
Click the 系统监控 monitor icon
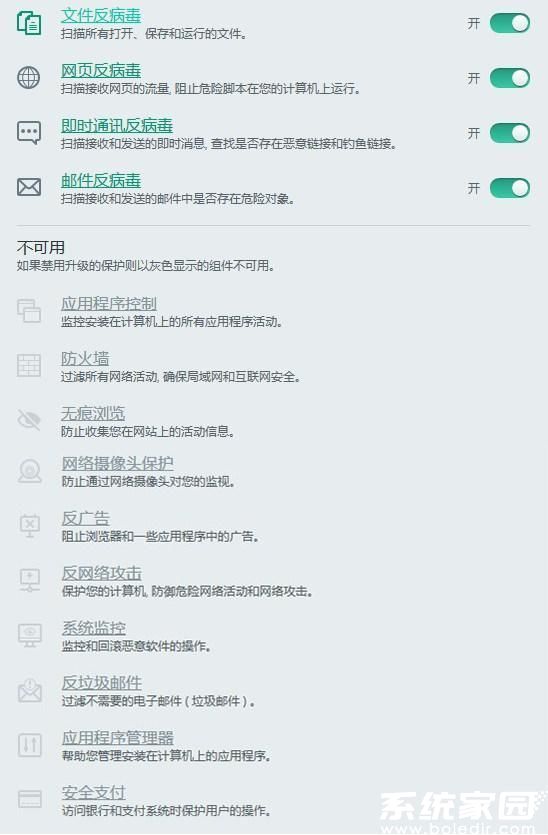(x=30, y=635)
